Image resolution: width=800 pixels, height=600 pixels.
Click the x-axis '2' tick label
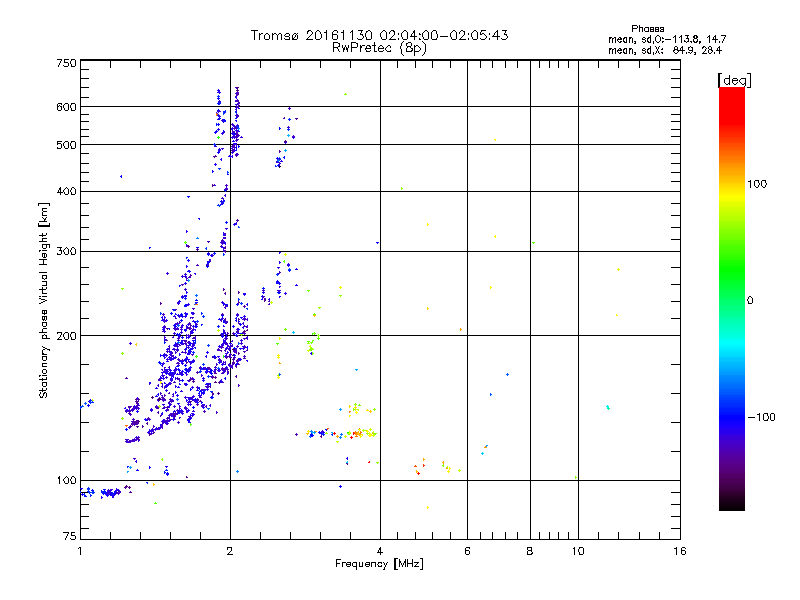230,551
